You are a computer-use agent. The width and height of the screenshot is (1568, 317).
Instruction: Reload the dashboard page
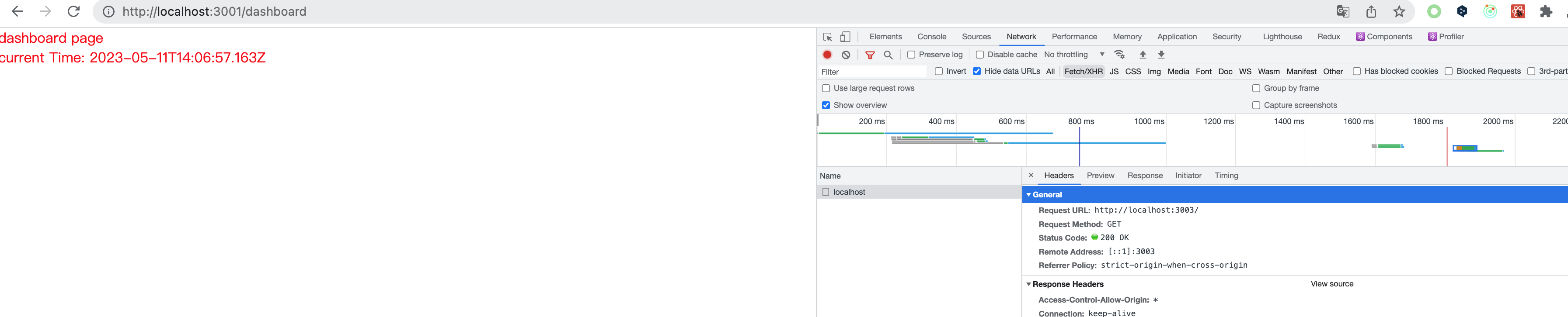tap(73, 11)
